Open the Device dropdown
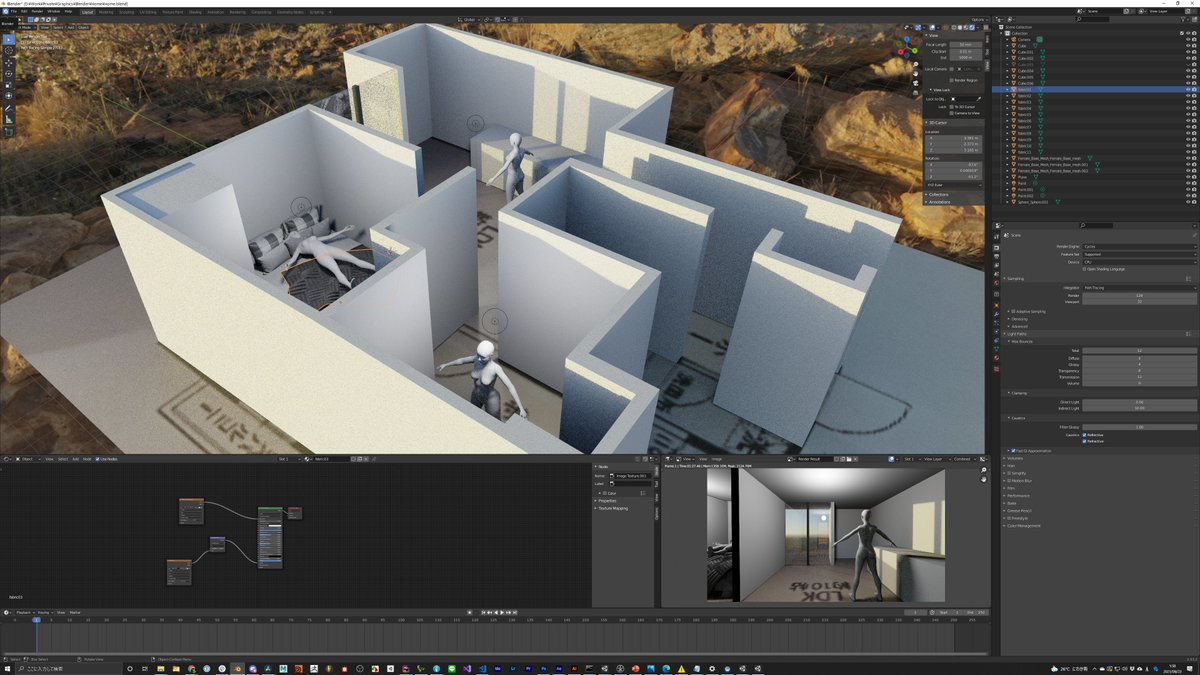Image resolution: width=1200 pixels, height=675 pixels. (x=1140, y=262)
